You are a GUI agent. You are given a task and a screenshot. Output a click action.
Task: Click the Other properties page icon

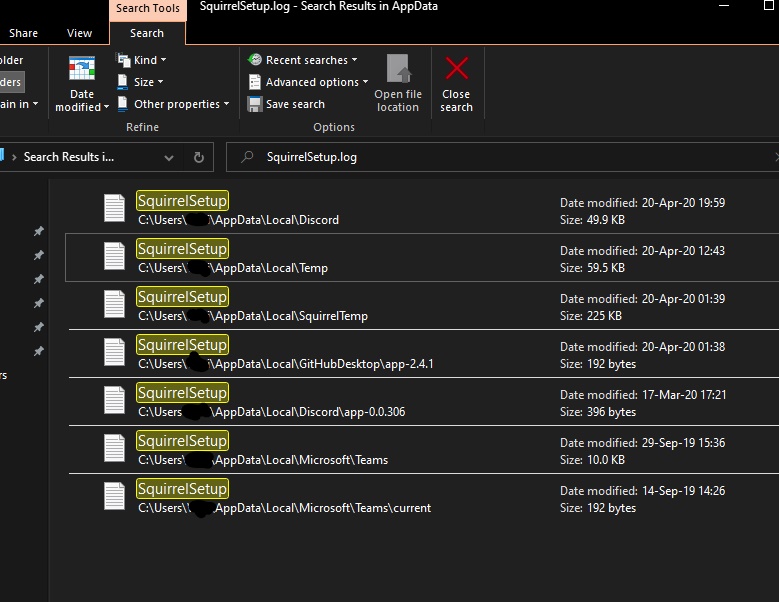pyautogui.click(x=122, y=104)
